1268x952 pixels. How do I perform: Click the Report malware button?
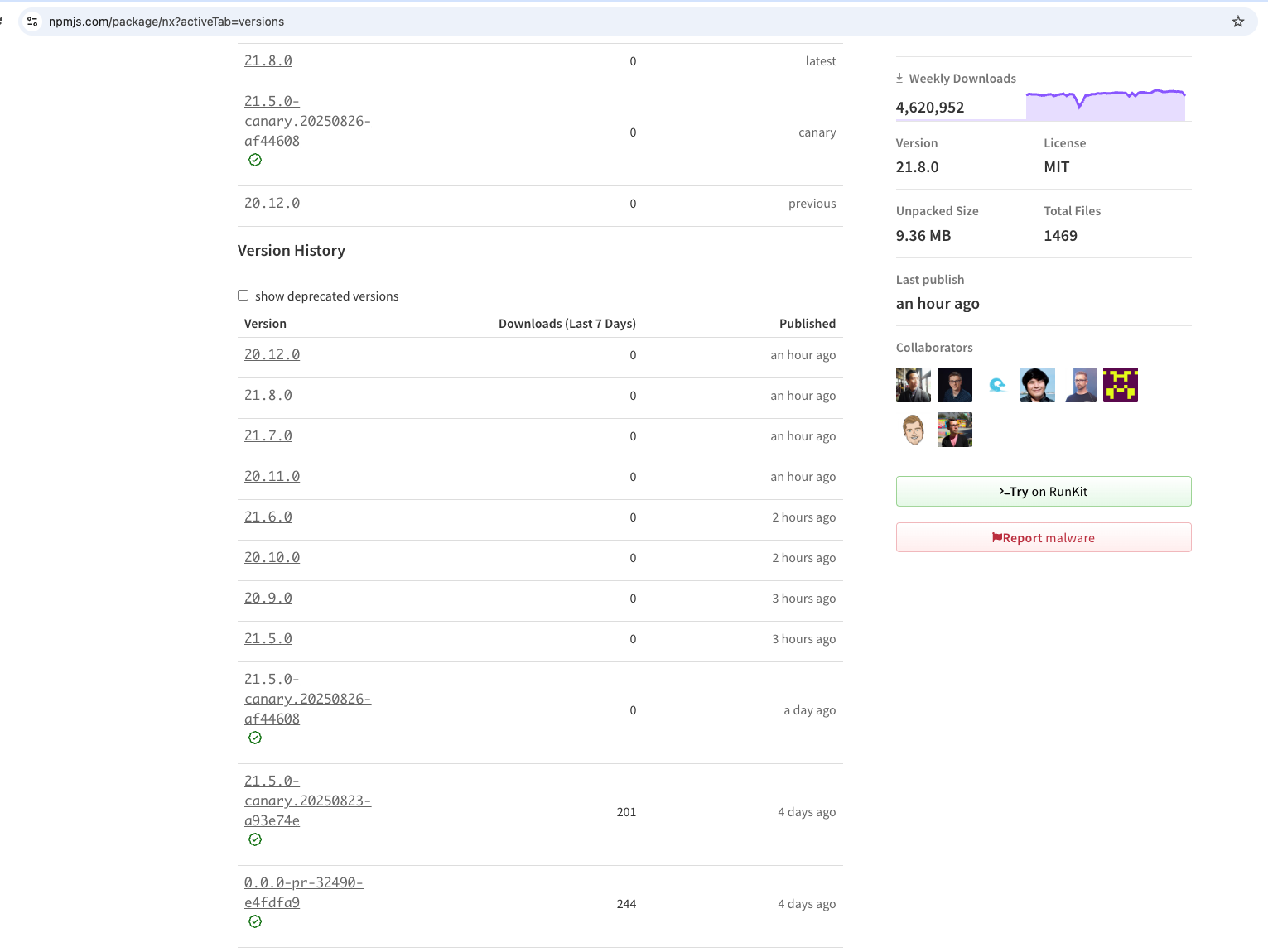pyautogui.click(x=1044, y=537)
